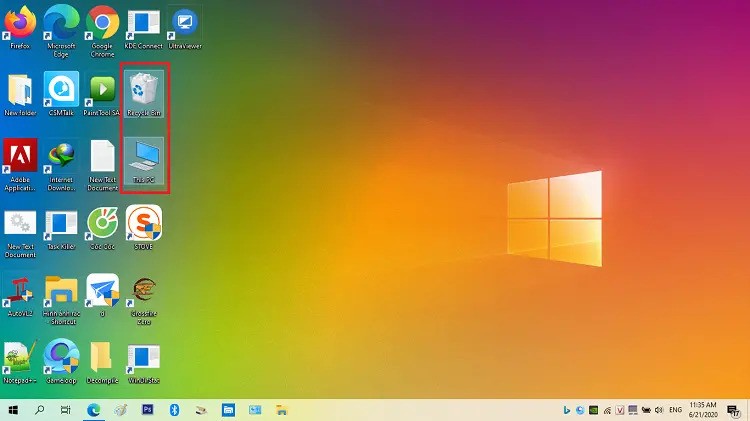
Task: Launch Google Chrome from the desktop
Action: (x=102, y=24)
